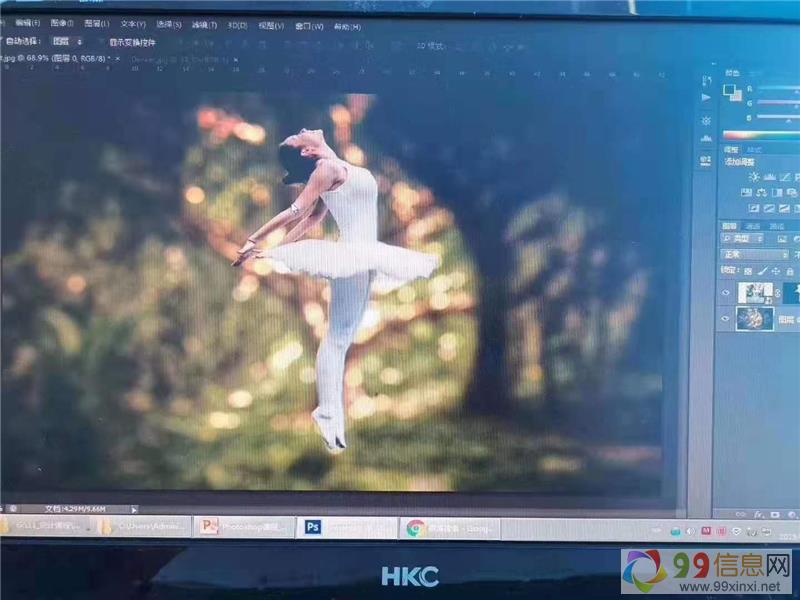Image resolution: width=800 pixels, height=600 pixels.
Task: Hide the top layer with the eye icon
Action: [725, 292]
